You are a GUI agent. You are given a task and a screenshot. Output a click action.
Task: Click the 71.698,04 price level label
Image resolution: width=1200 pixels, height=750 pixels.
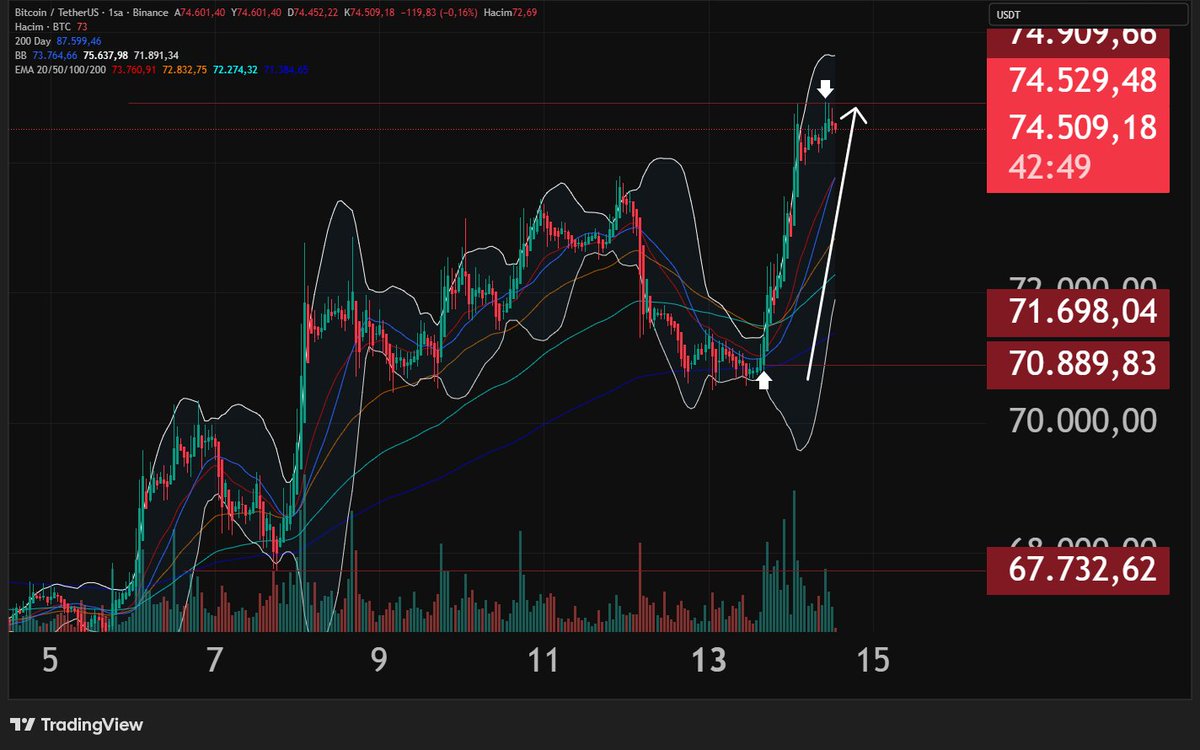pyautogui.click(x=1079, y=312)
